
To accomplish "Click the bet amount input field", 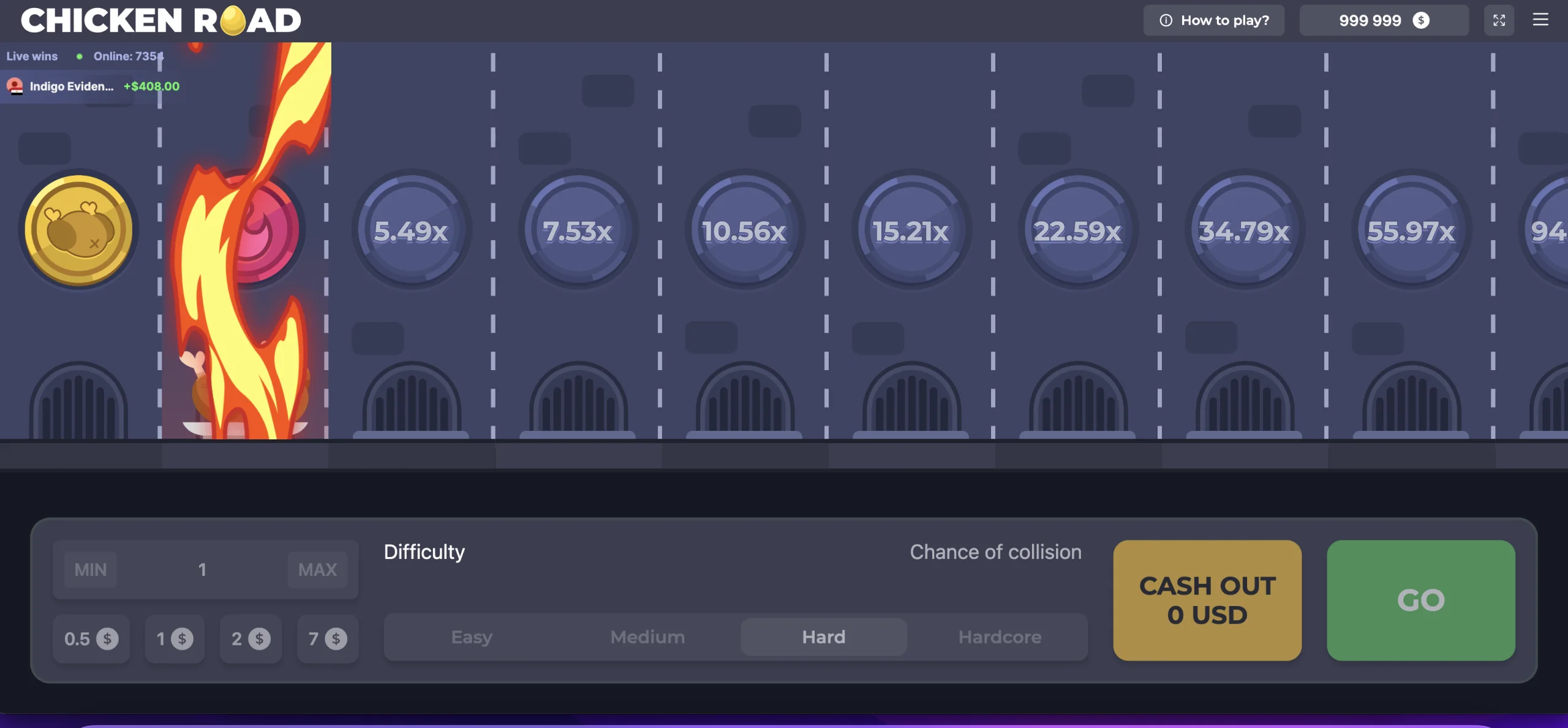I will [202, 570].
